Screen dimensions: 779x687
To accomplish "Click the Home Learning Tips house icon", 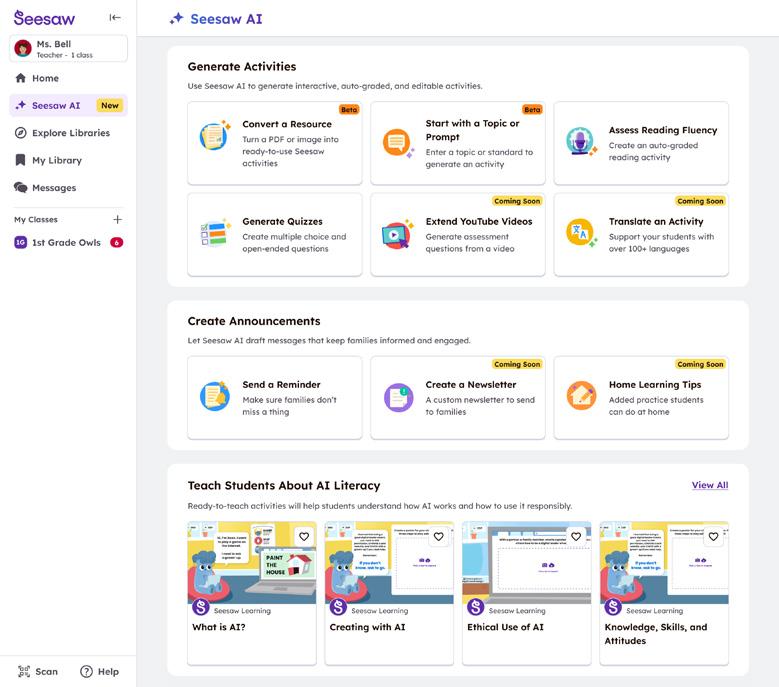I will click(581, 395).
